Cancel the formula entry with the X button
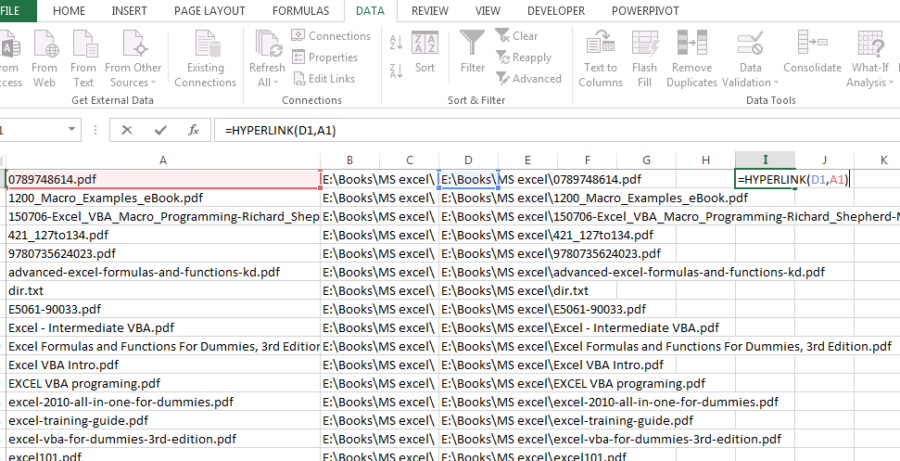900x461 pixels. (x=127, y=130)
